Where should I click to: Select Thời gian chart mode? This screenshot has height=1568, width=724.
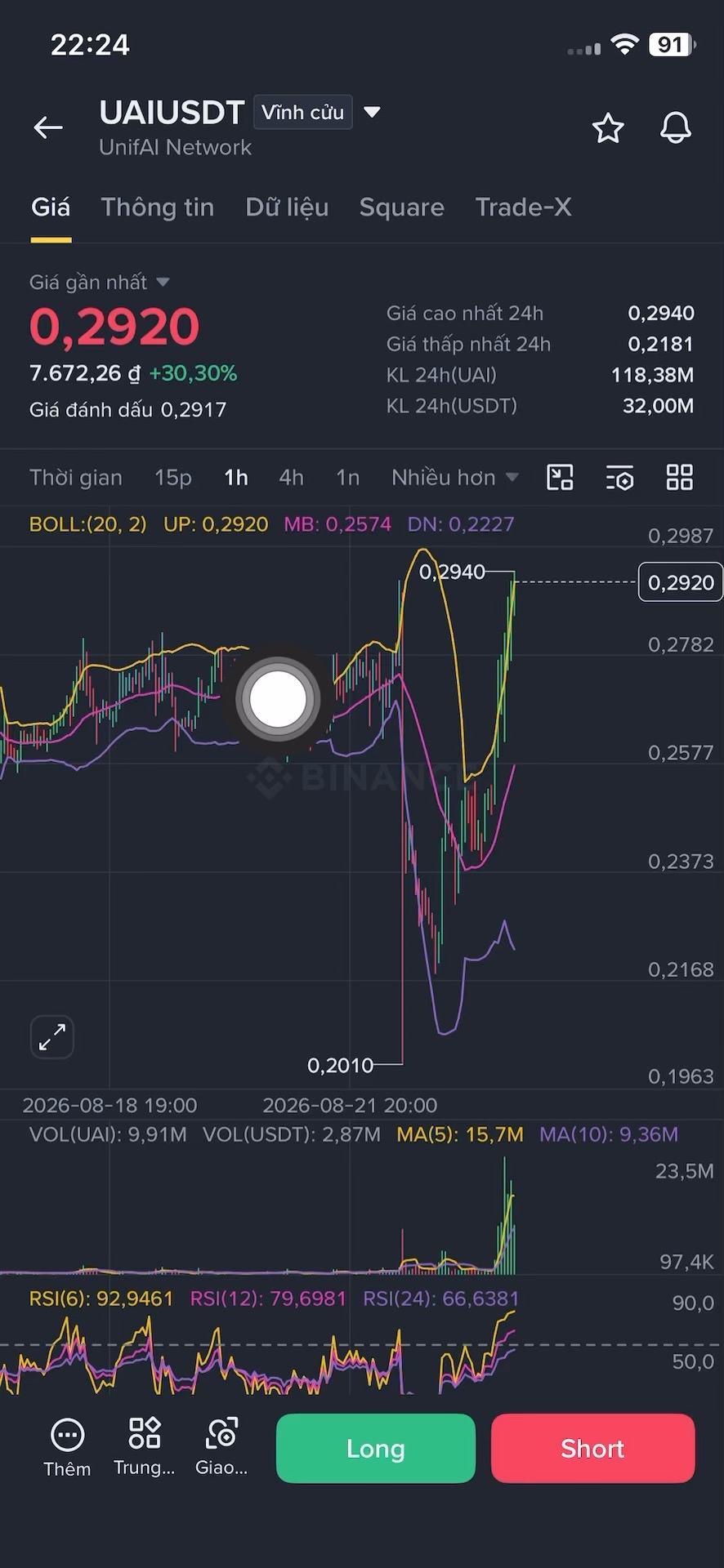[x=76, y=478]
